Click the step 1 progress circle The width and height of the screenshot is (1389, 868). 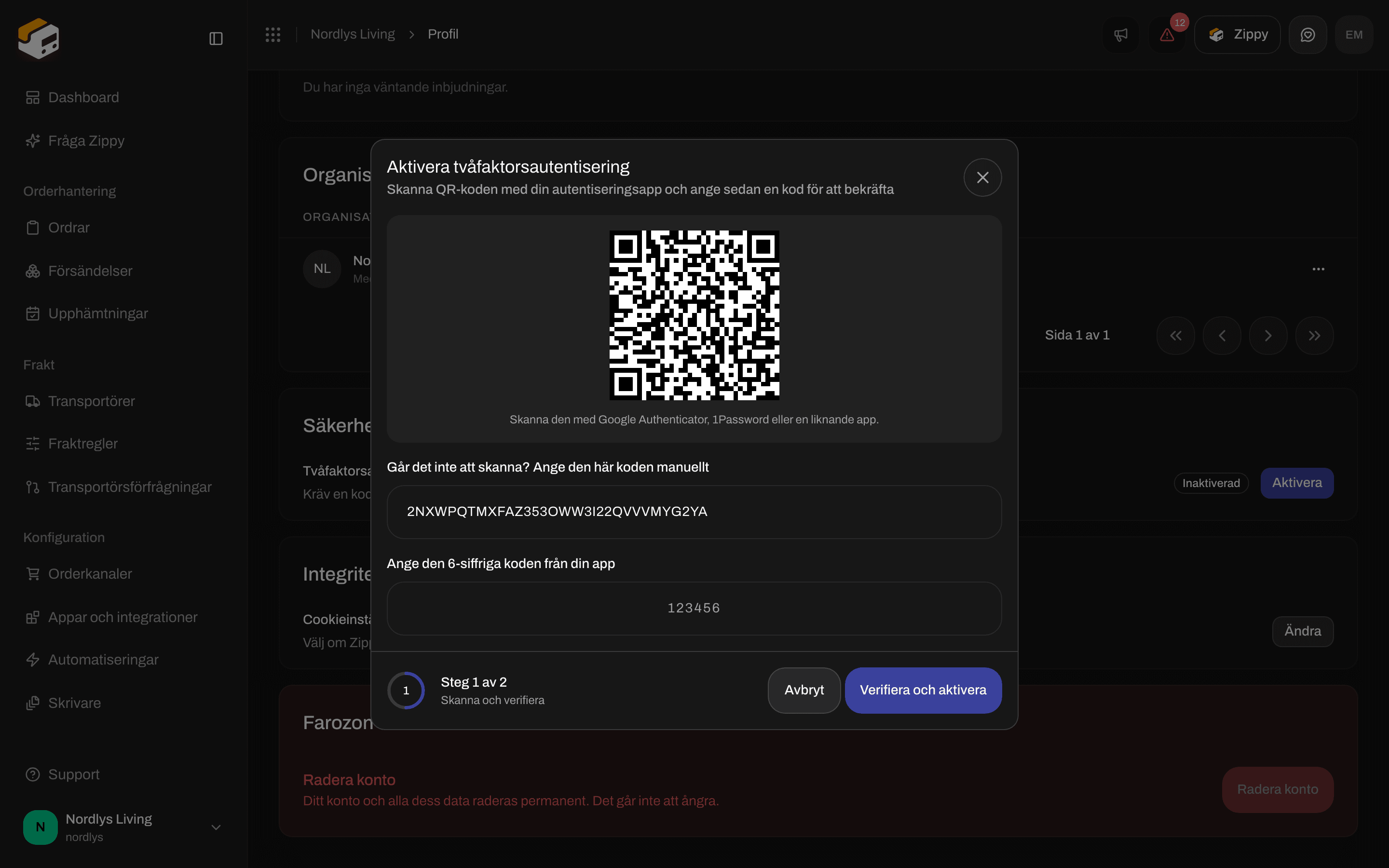coord(406,690)
